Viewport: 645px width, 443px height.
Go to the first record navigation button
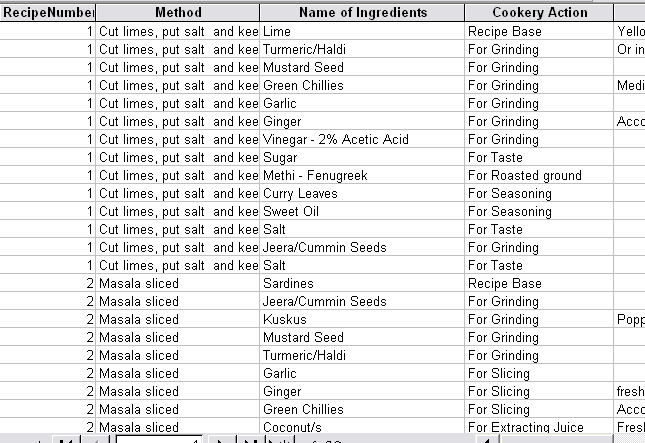point(66,440)
